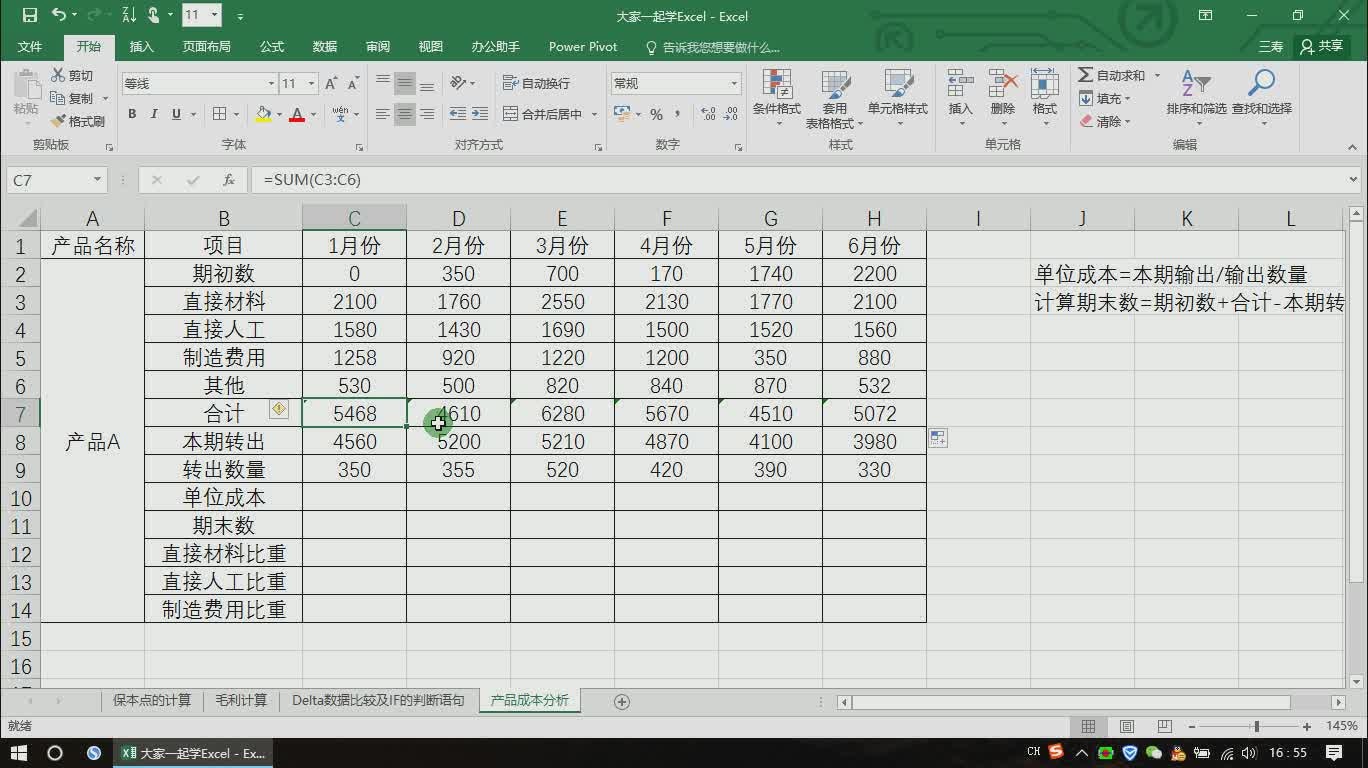Toggle Italic formatting
The image size is (1368, 768).
[154, 114]
